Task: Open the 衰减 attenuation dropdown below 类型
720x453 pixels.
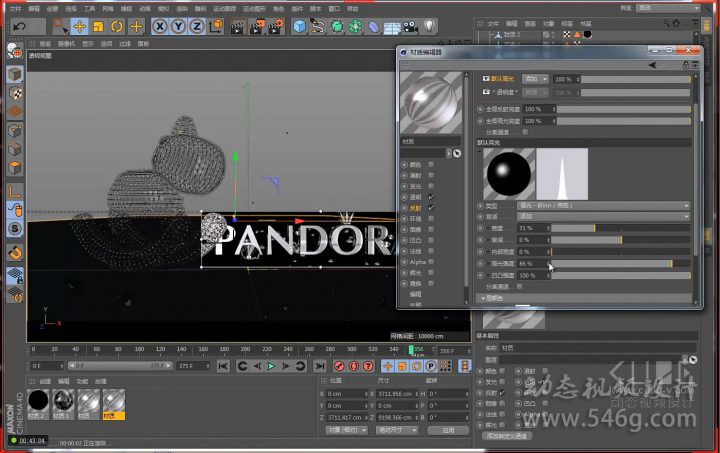Action: tap(604, 217)
